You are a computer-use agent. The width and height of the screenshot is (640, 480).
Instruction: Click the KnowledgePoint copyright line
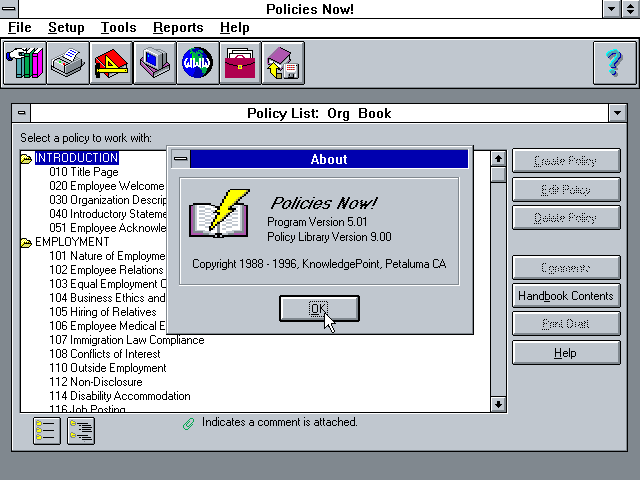(319, 264)
